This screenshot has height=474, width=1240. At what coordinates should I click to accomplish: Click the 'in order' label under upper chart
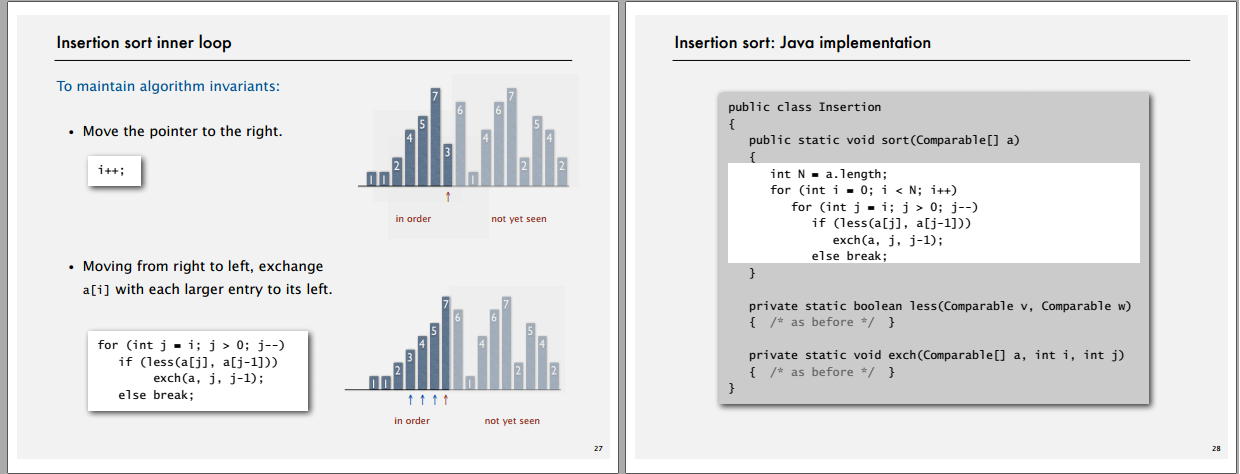tap(413, 219)
